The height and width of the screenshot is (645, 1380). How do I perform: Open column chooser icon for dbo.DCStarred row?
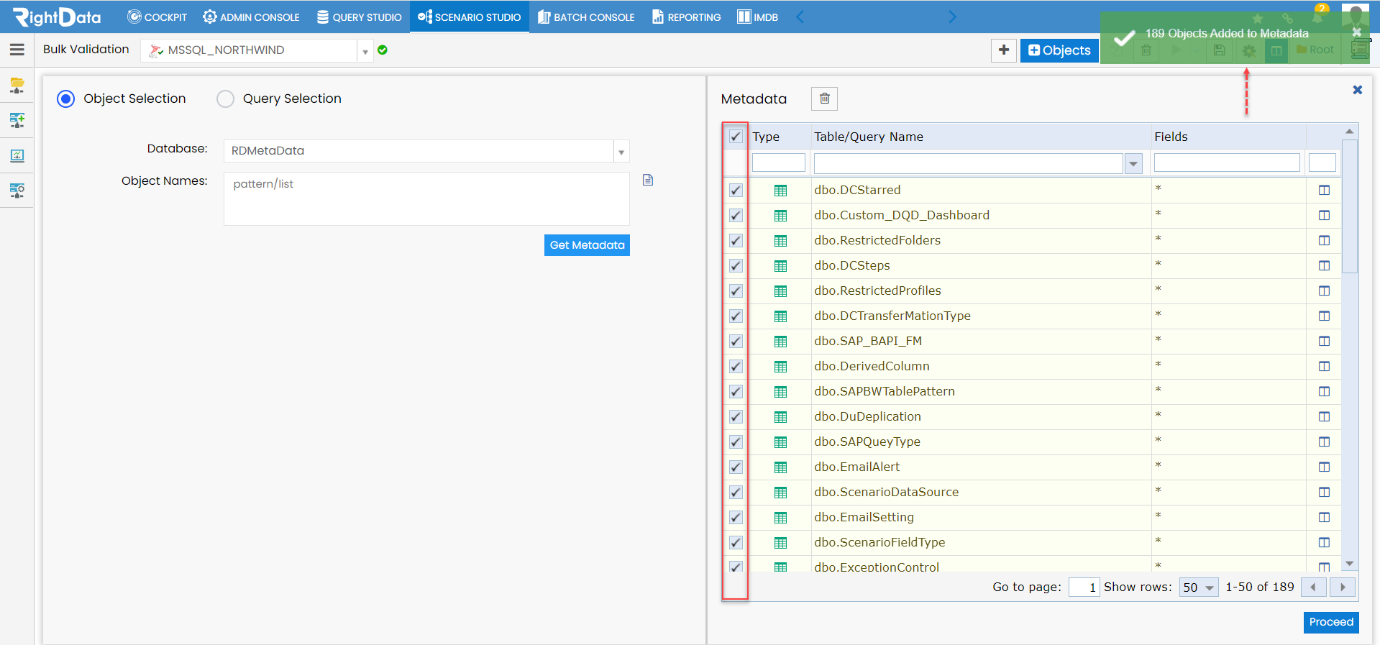[1324, 190]
